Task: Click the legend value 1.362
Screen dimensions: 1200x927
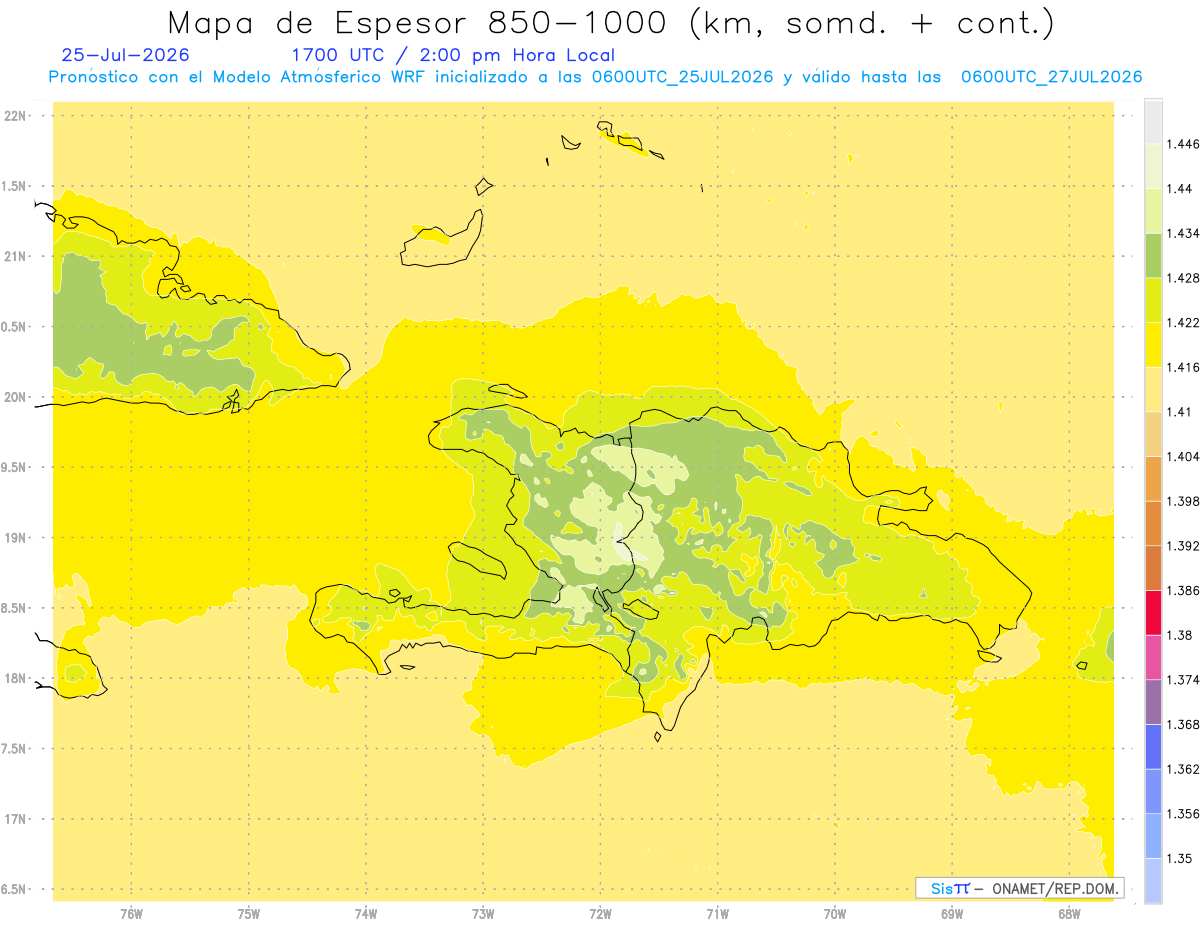Action: point(1185,769)
